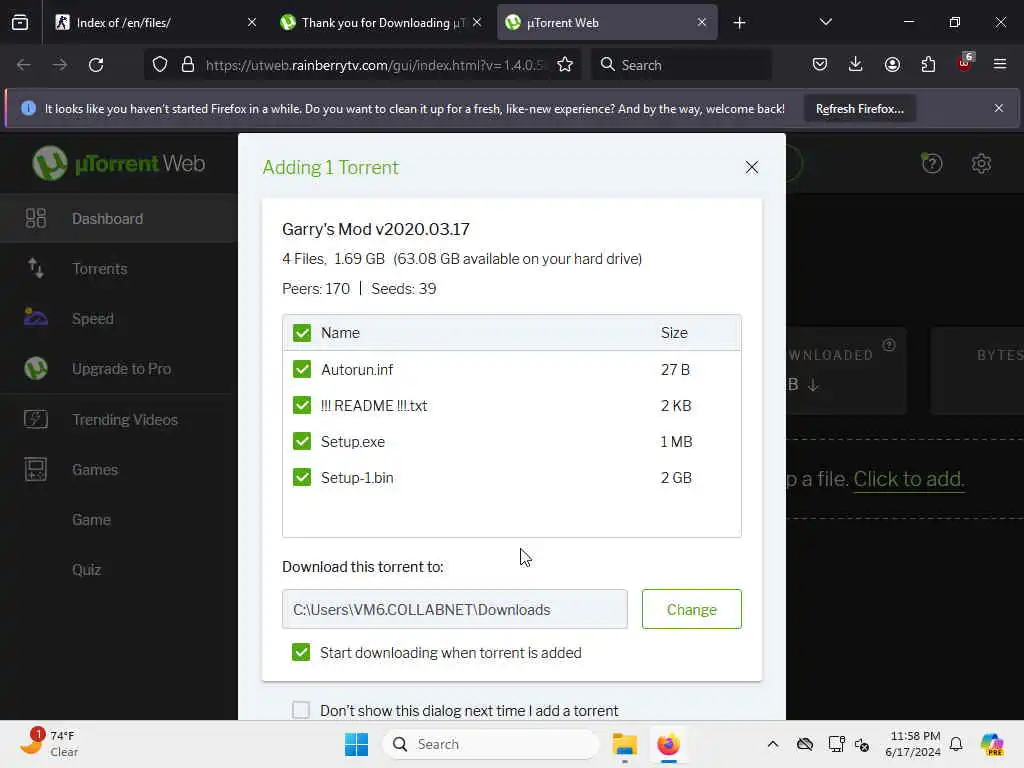The width and height of the screenshot is (1024, 768).
Task: Click the Dashboard grid icon
Action: pos(35,218)
